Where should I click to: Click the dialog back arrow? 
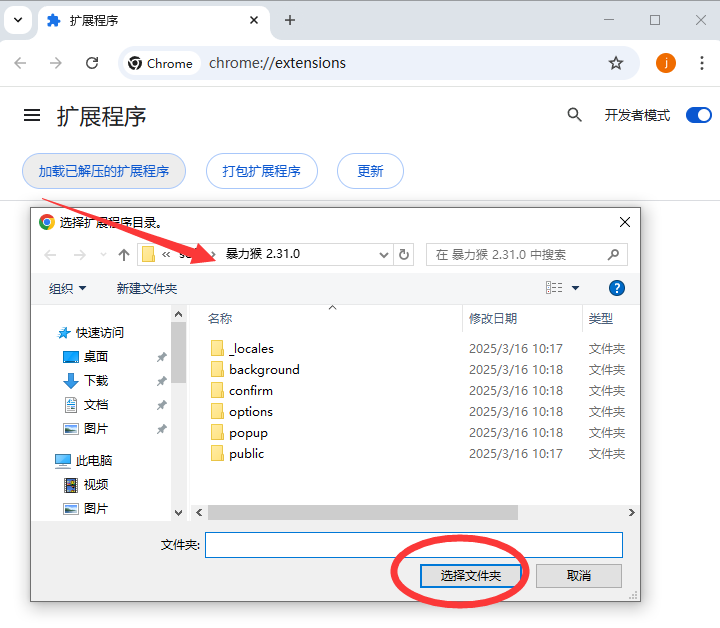click(50, 254)
